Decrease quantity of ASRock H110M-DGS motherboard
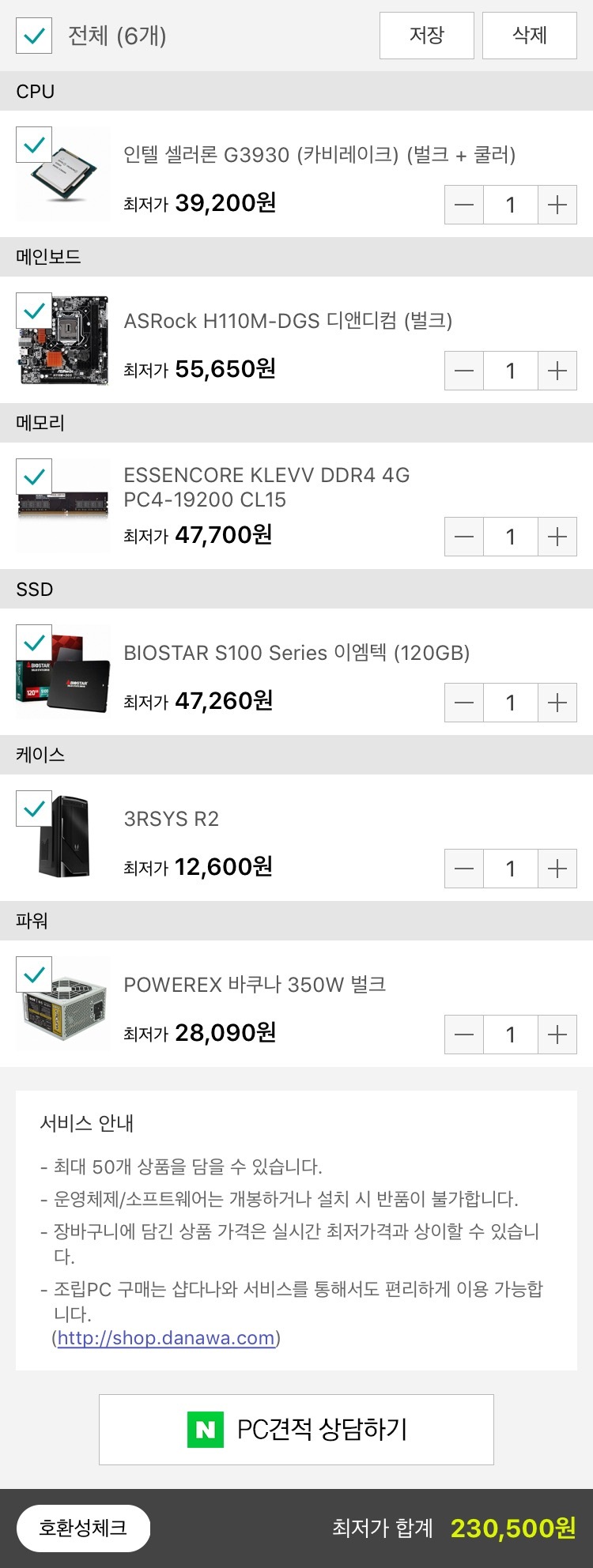Image resolution: width=593 pixels, height=1568 pixels. pyautogui.click(x=464, y=371)
